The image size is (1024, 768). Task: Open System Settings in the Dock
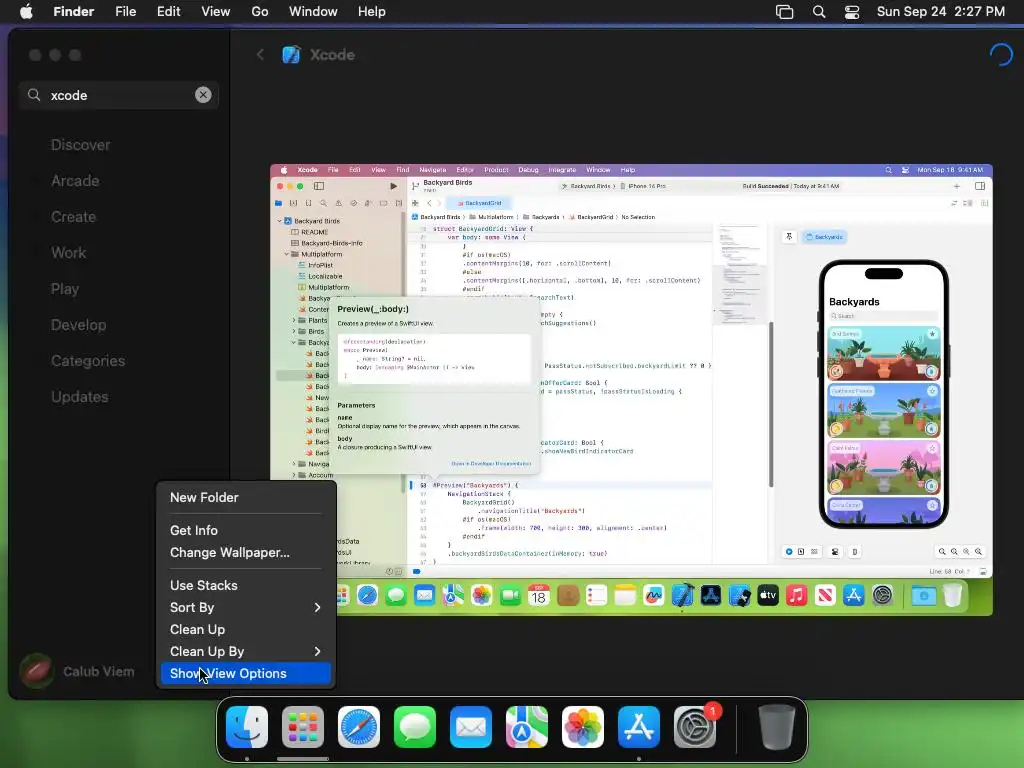(695, 727)
